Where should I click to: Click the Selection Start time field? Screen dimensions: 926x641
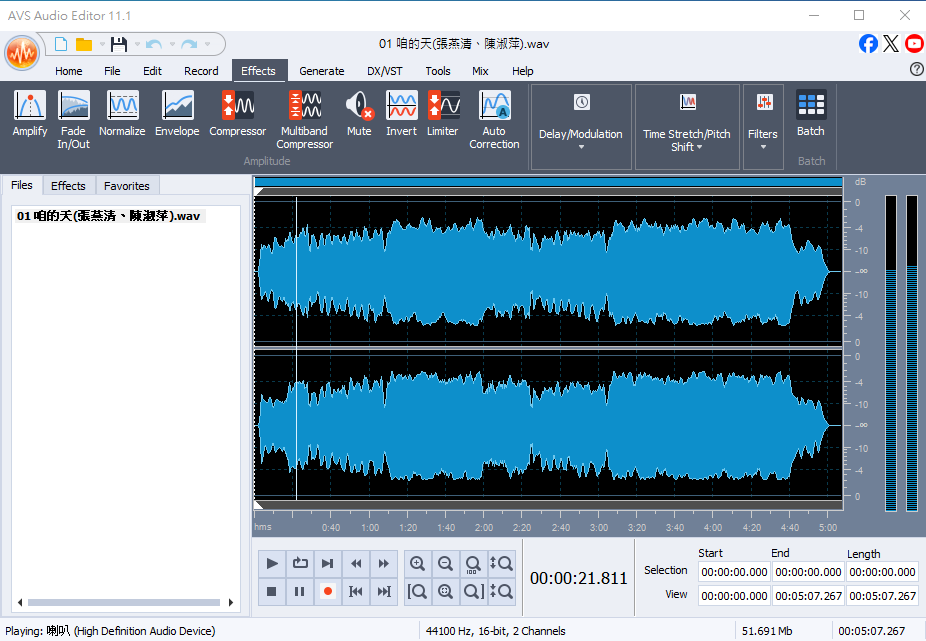click(734, 572)
